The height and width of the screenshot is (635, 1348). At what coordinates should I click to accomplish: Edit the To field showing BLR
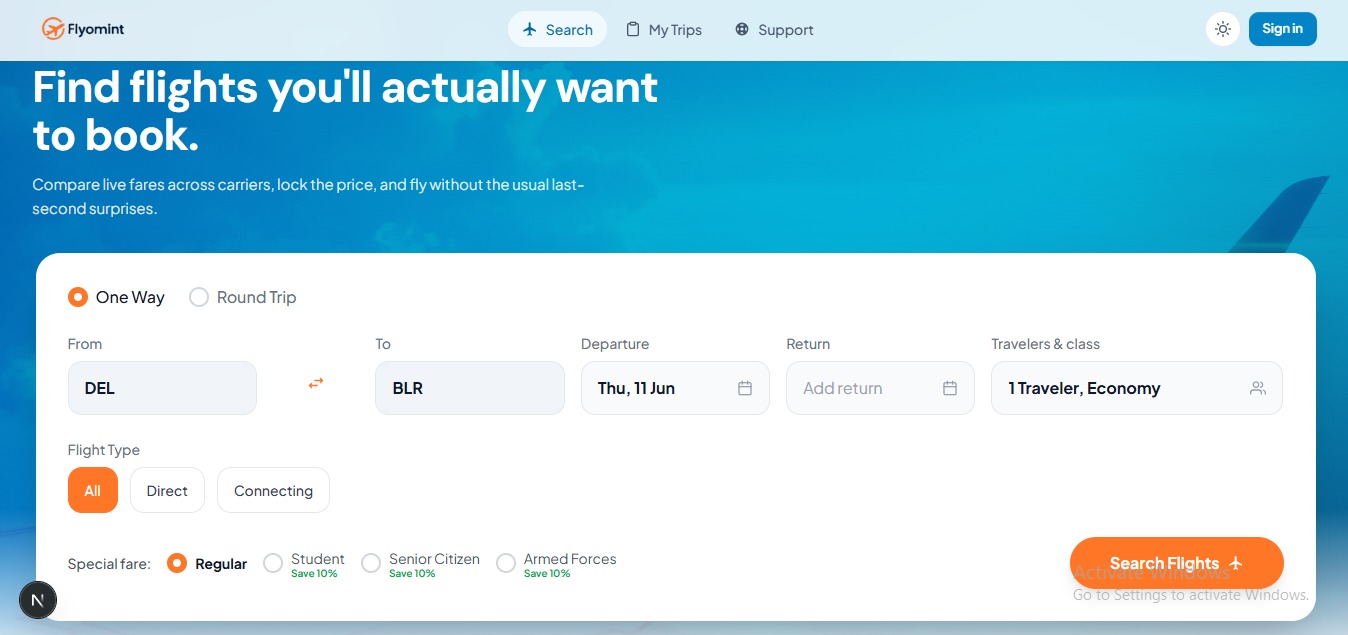point(470,388)
